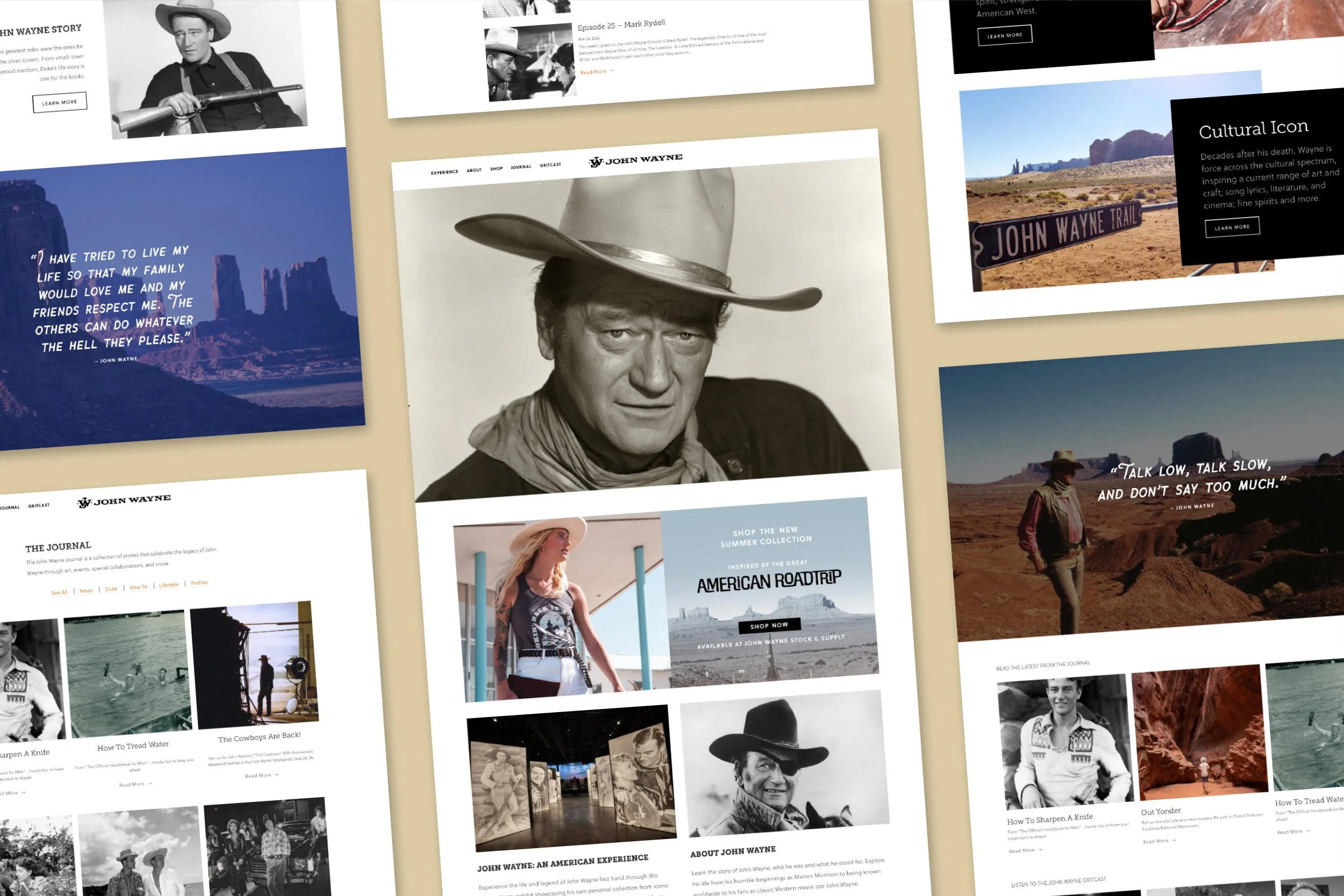Open the About menu item
Screen dimensions: 1344x896
point(474,170)
